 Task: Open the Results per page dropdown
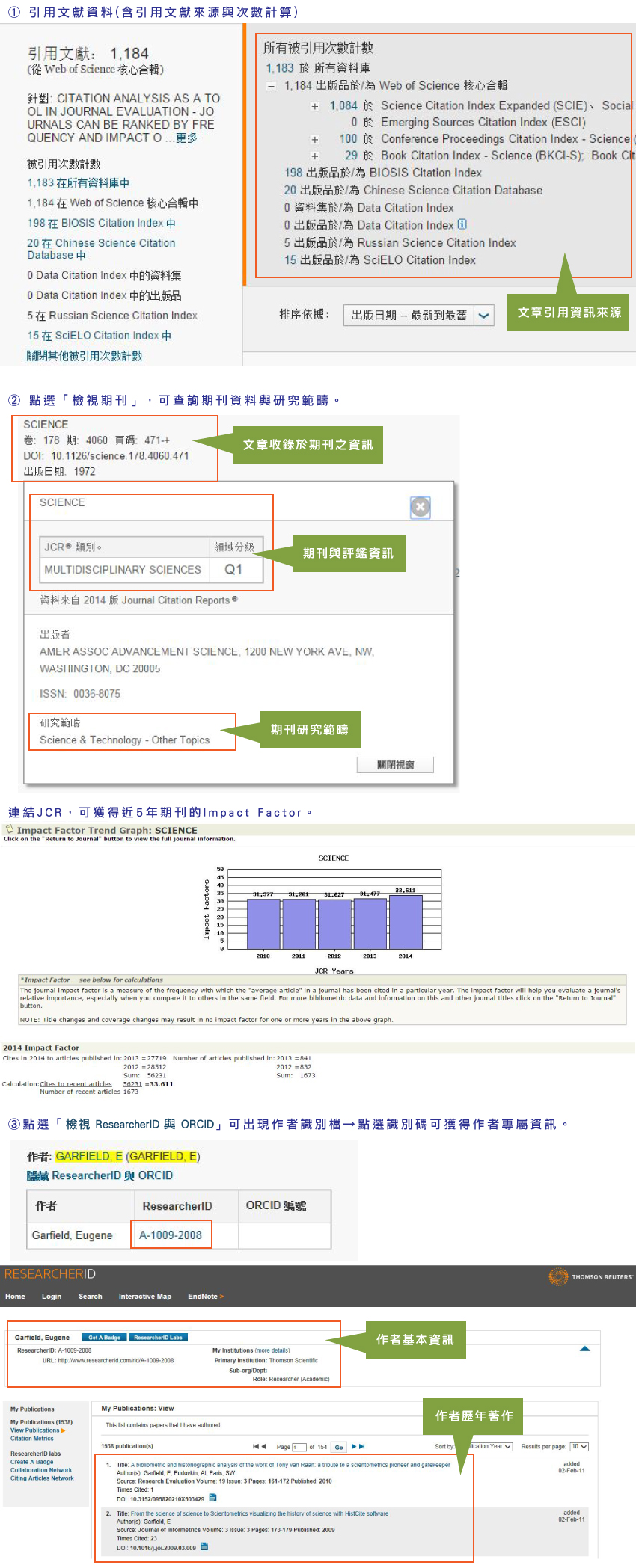tap(579, 1447)
